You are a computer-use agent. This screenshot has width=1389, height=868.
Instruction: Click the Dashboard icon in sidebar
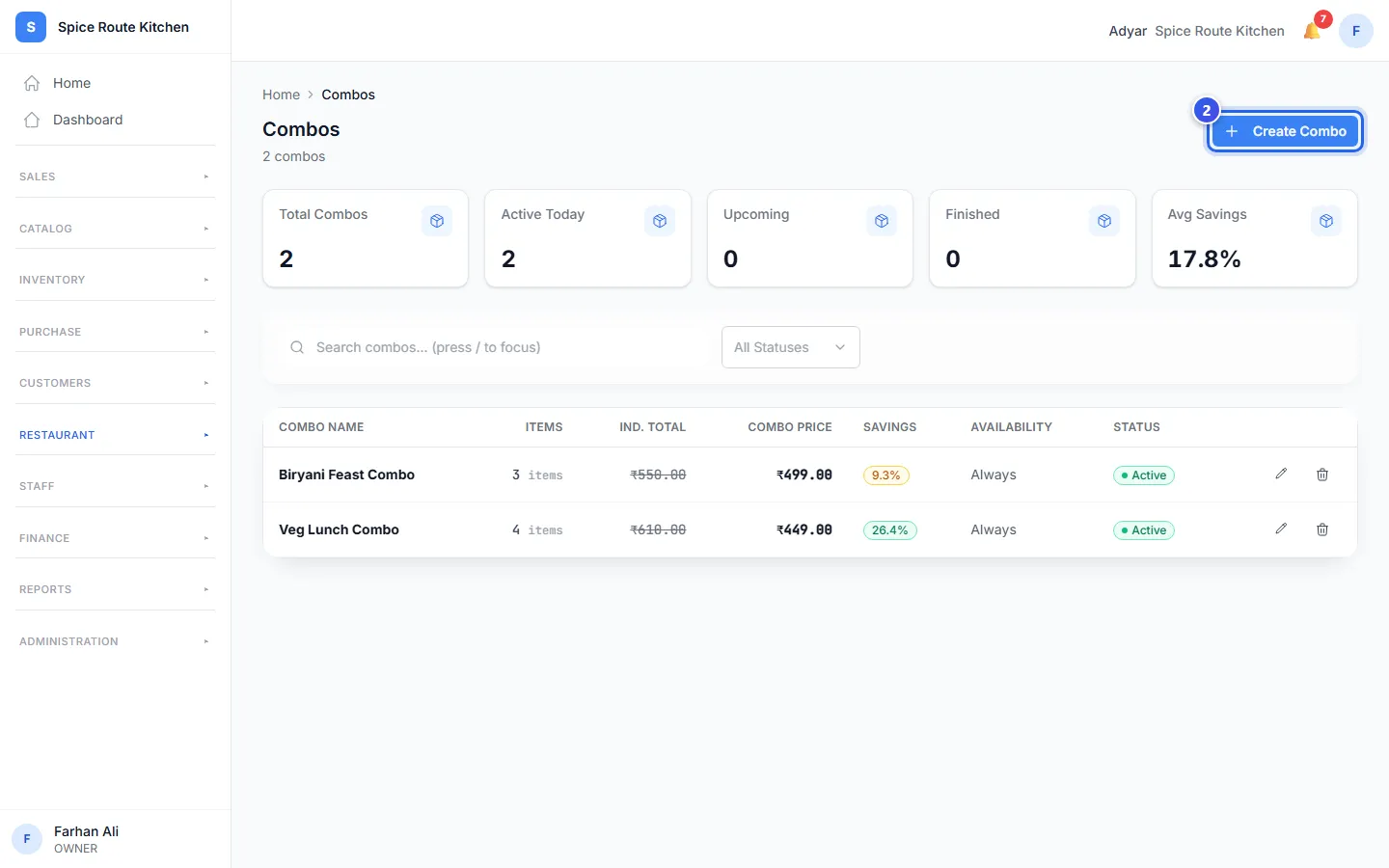[32, 120]
